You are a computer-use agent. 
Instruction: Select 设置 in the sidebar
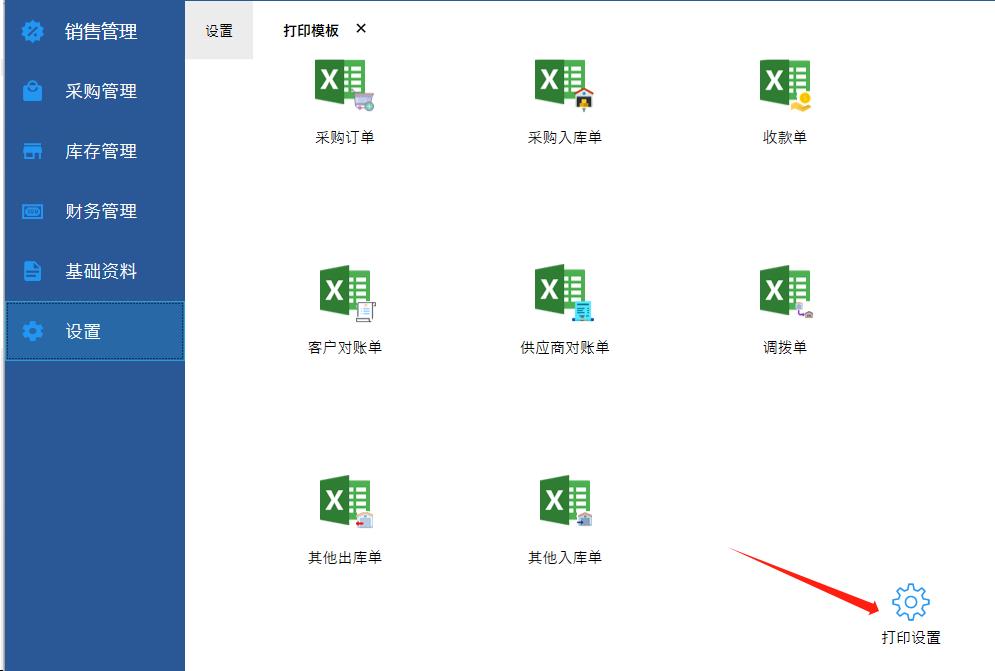pos(95,331)
